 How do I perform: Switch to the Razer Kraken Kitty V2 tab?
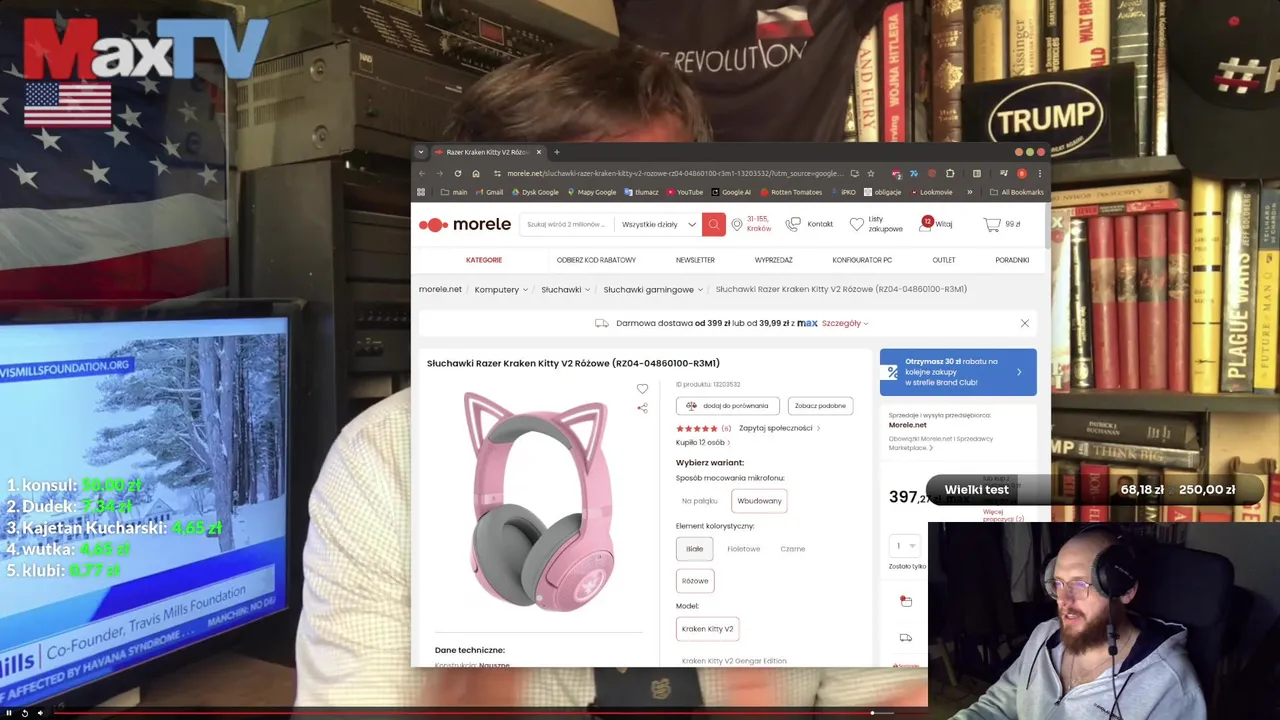tap(486, 152)
